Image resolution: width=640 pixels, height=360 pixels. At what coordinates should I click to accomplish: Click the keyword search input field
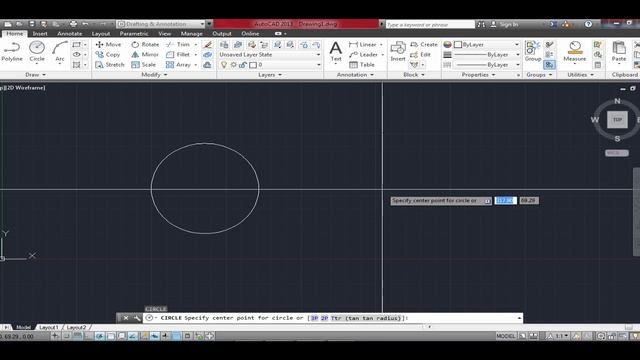pos(430,24)
